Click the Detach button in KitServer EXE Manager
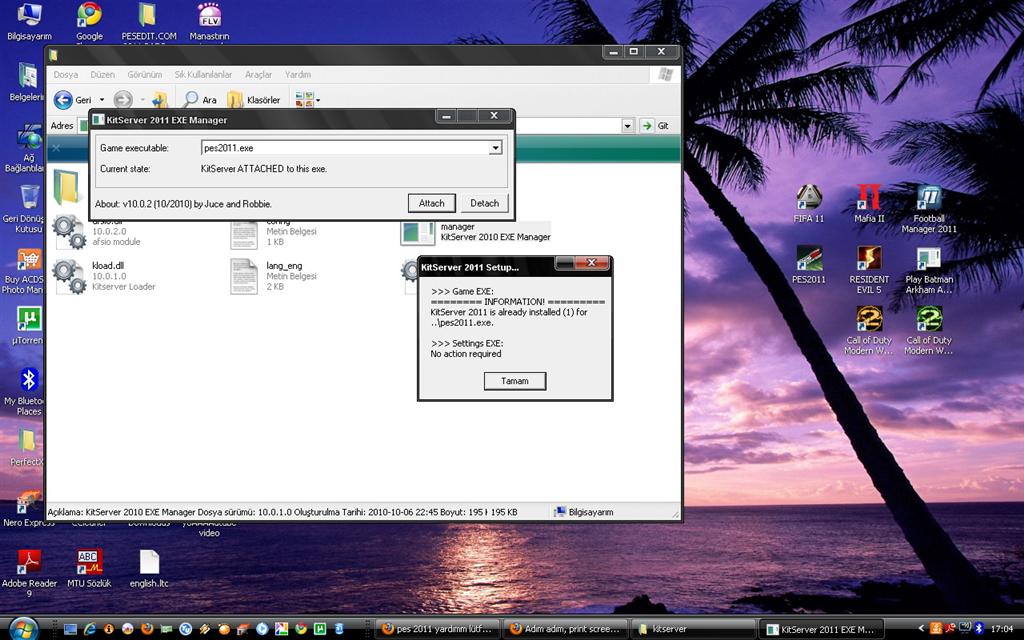This screenshot has height=640, width=1024. tap(485, 203)
